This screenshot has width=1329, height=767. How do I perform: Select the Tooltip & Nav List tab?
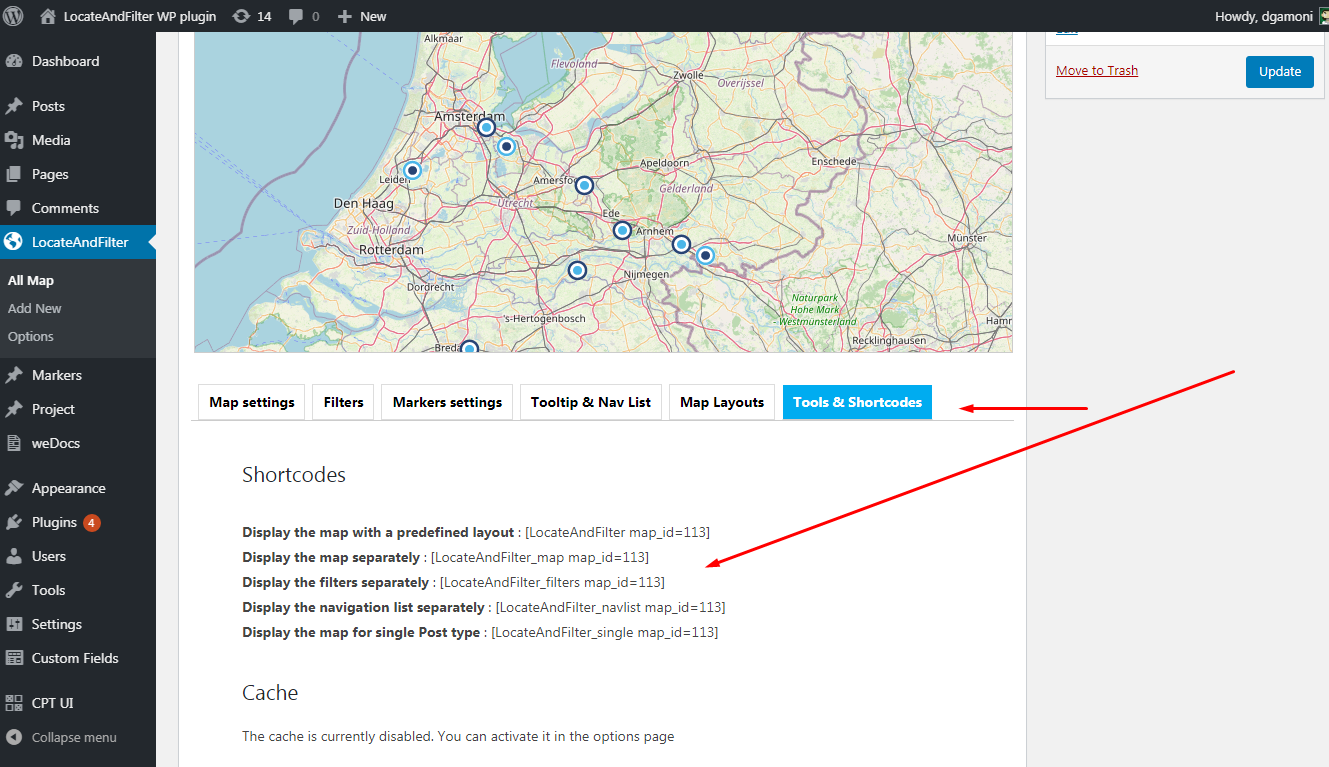click(x=590, y=402)
